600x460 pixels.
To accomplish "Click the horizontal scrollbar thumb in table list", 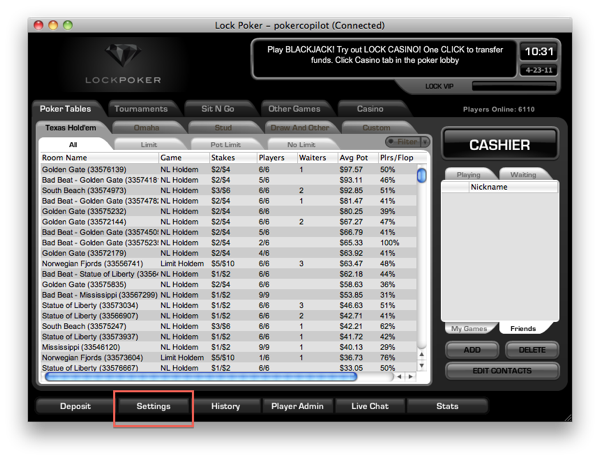I will pos(201,377).
